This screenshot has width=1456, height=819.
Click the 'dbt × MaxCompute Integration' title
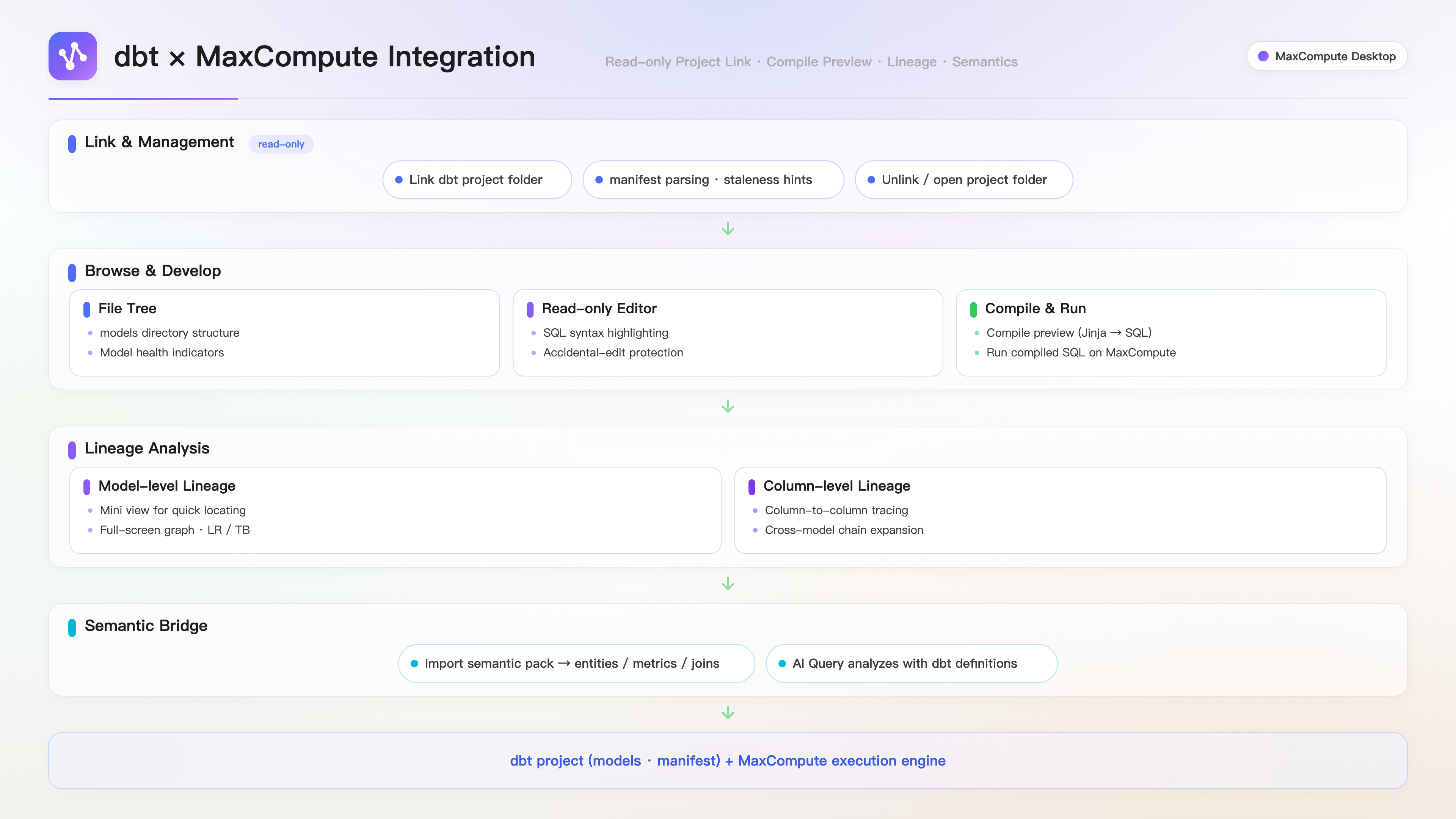[325, 56]
